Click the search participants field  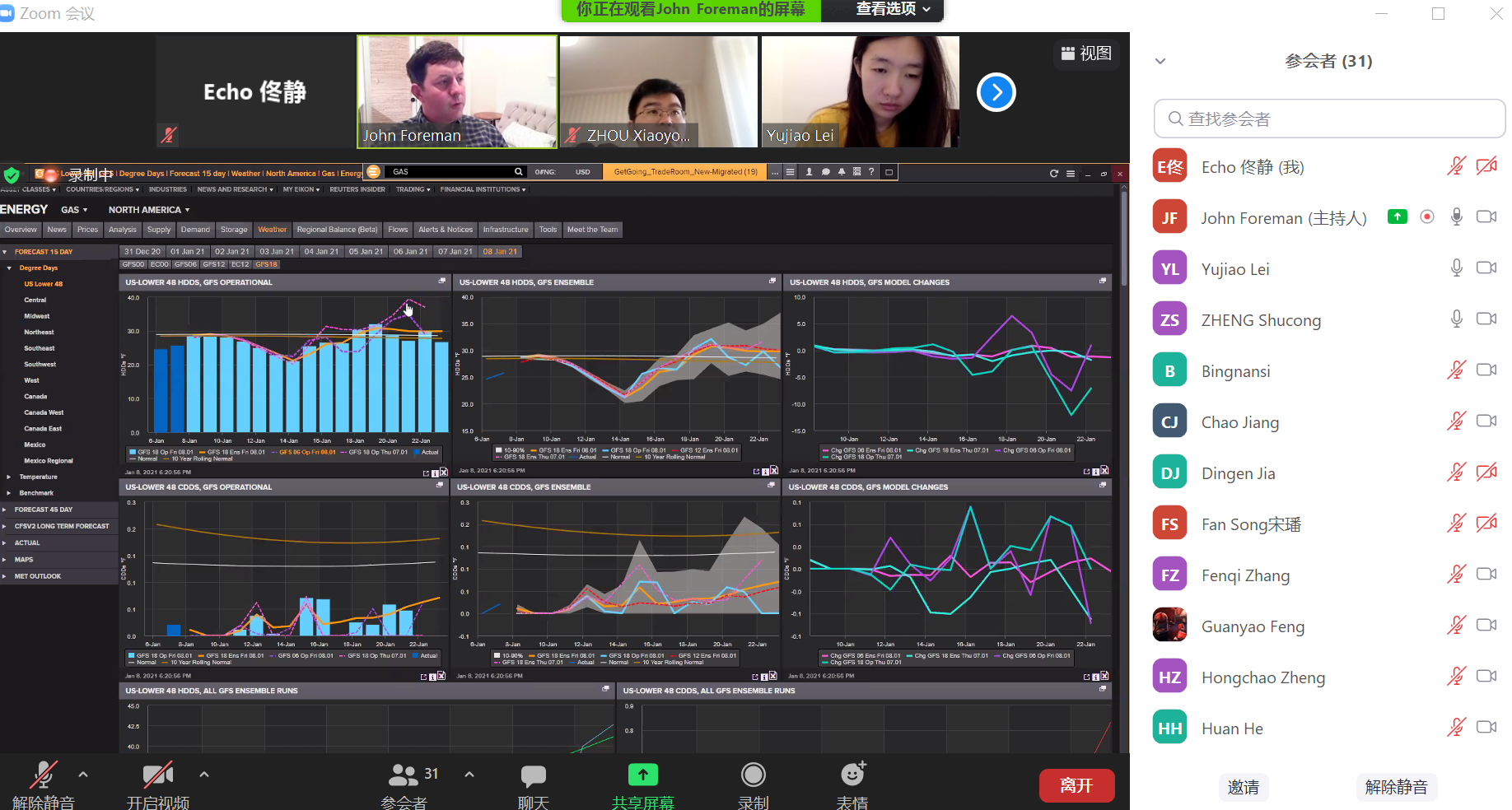pos(1329,119)
